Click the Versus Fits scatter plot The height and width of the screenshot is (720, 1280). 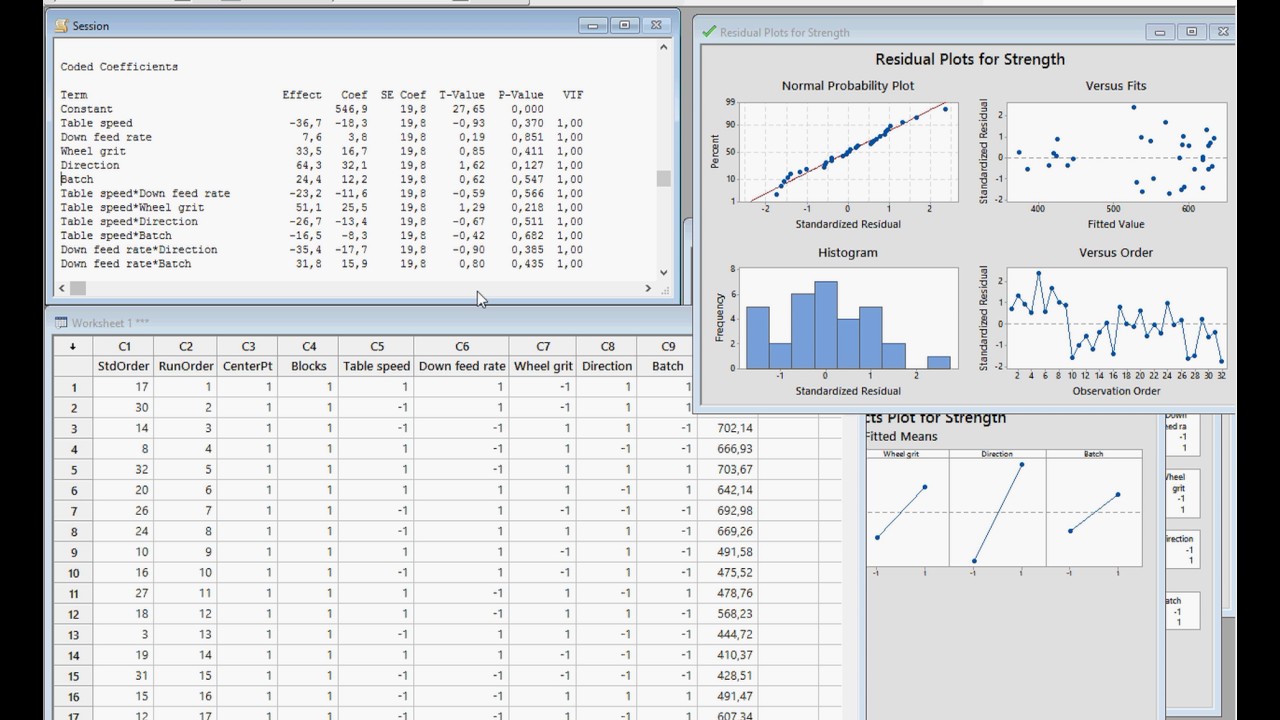click(1116, 151)
